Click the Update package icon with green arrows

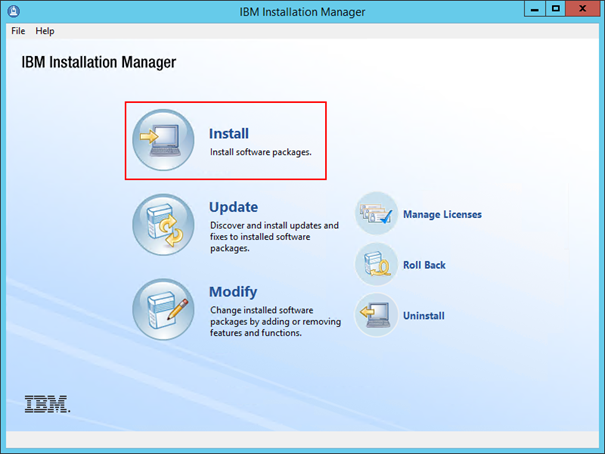pos(163,225)
